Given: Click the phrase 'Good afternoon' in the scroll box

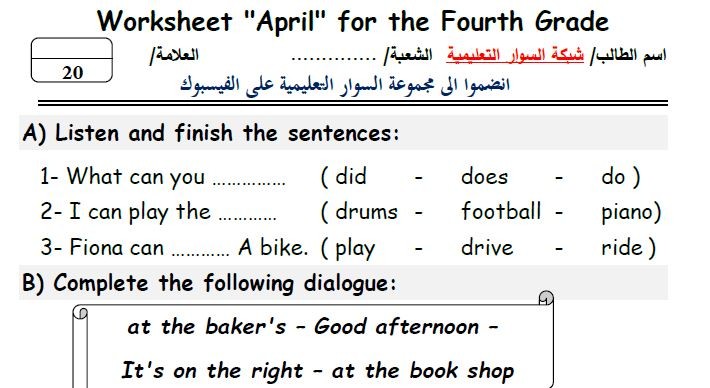Looking at the screenshot, I should point(396,326).
